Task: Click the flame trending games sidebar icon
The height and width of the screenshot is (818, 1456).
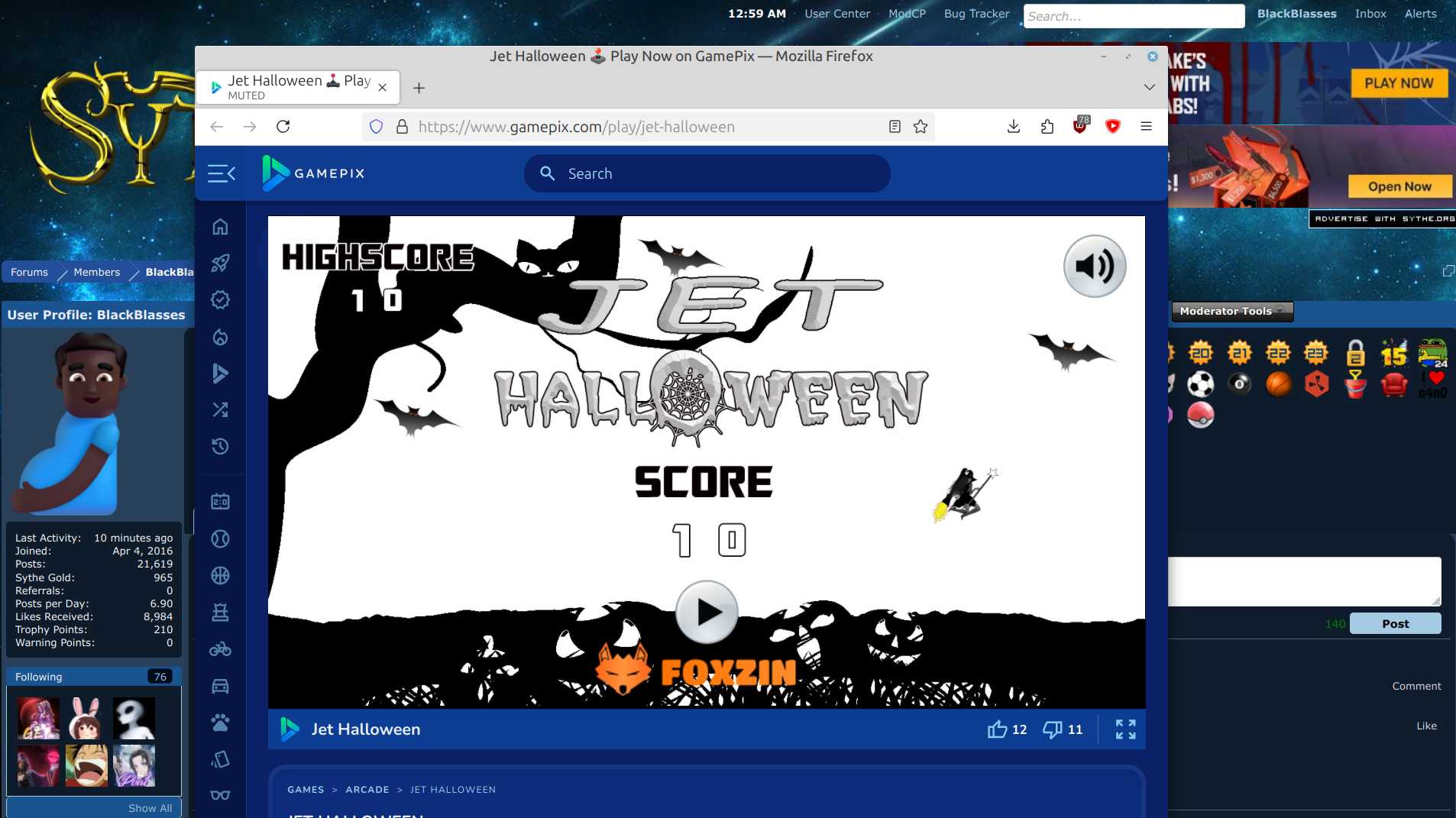Action: point(220,337)
